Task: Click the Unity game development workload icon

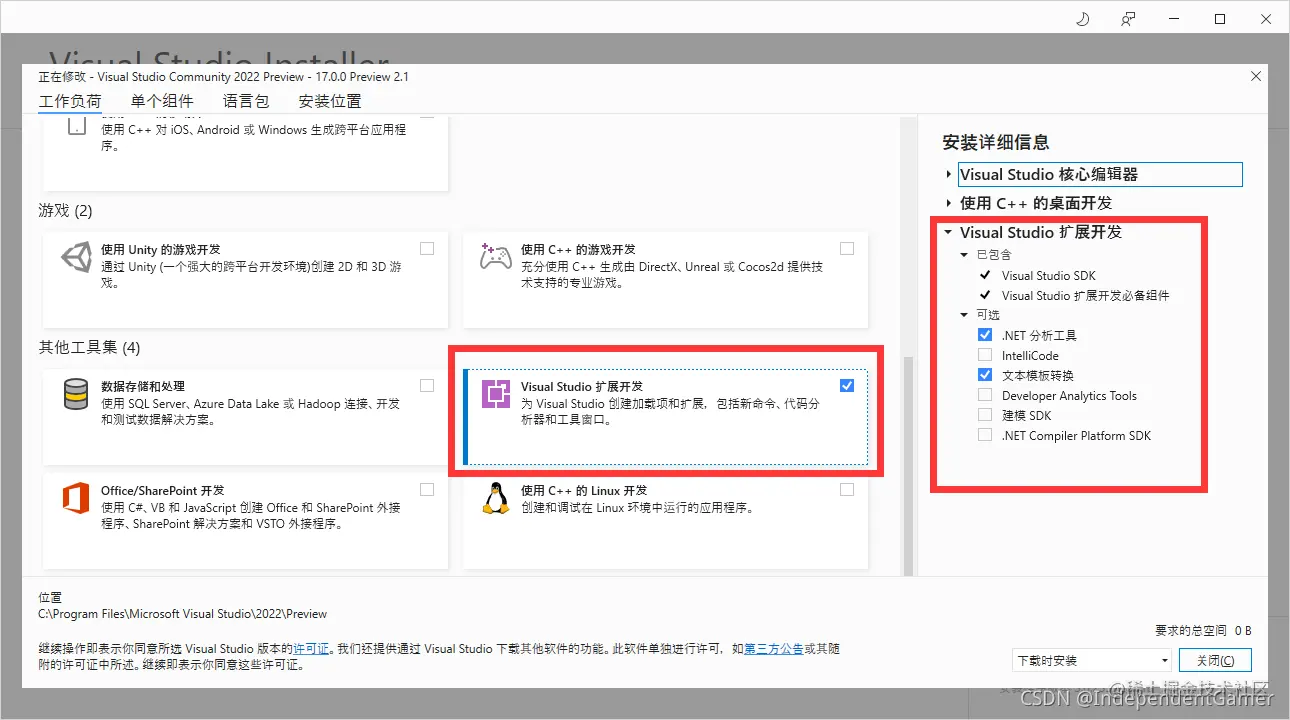Action: [x=76, y=258]
